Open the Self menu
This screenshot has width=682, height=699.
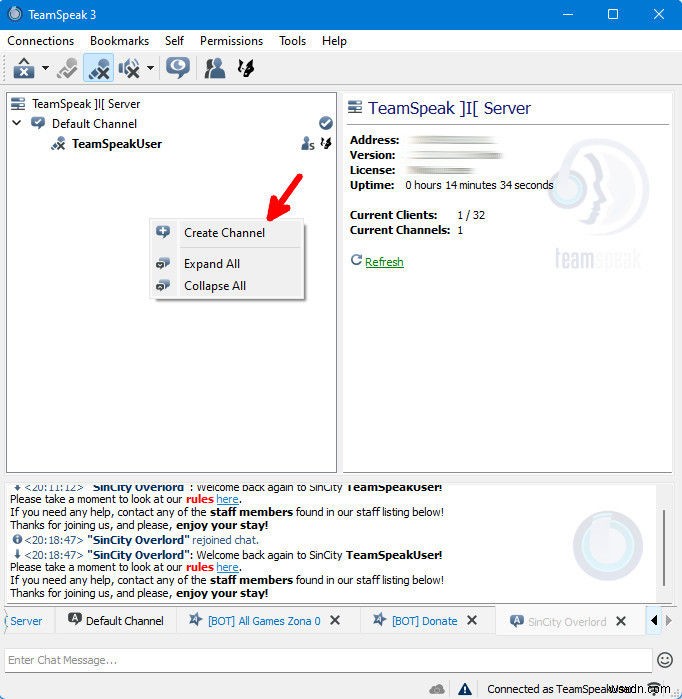174,41
